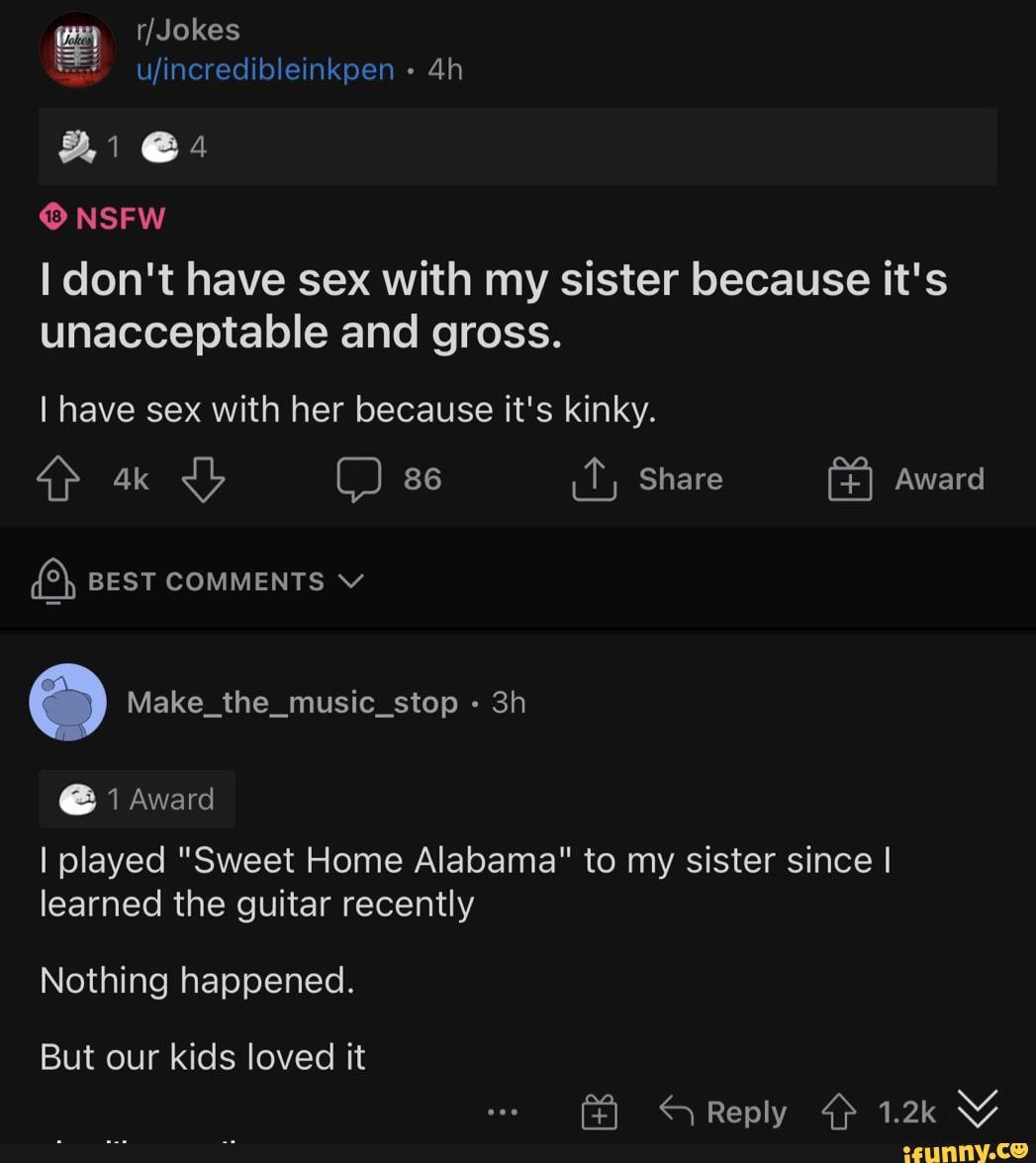This screenshot has height=1163, width=1036.
Task: Open the 86 comments speech bubble
Action: tap(357, 480)
